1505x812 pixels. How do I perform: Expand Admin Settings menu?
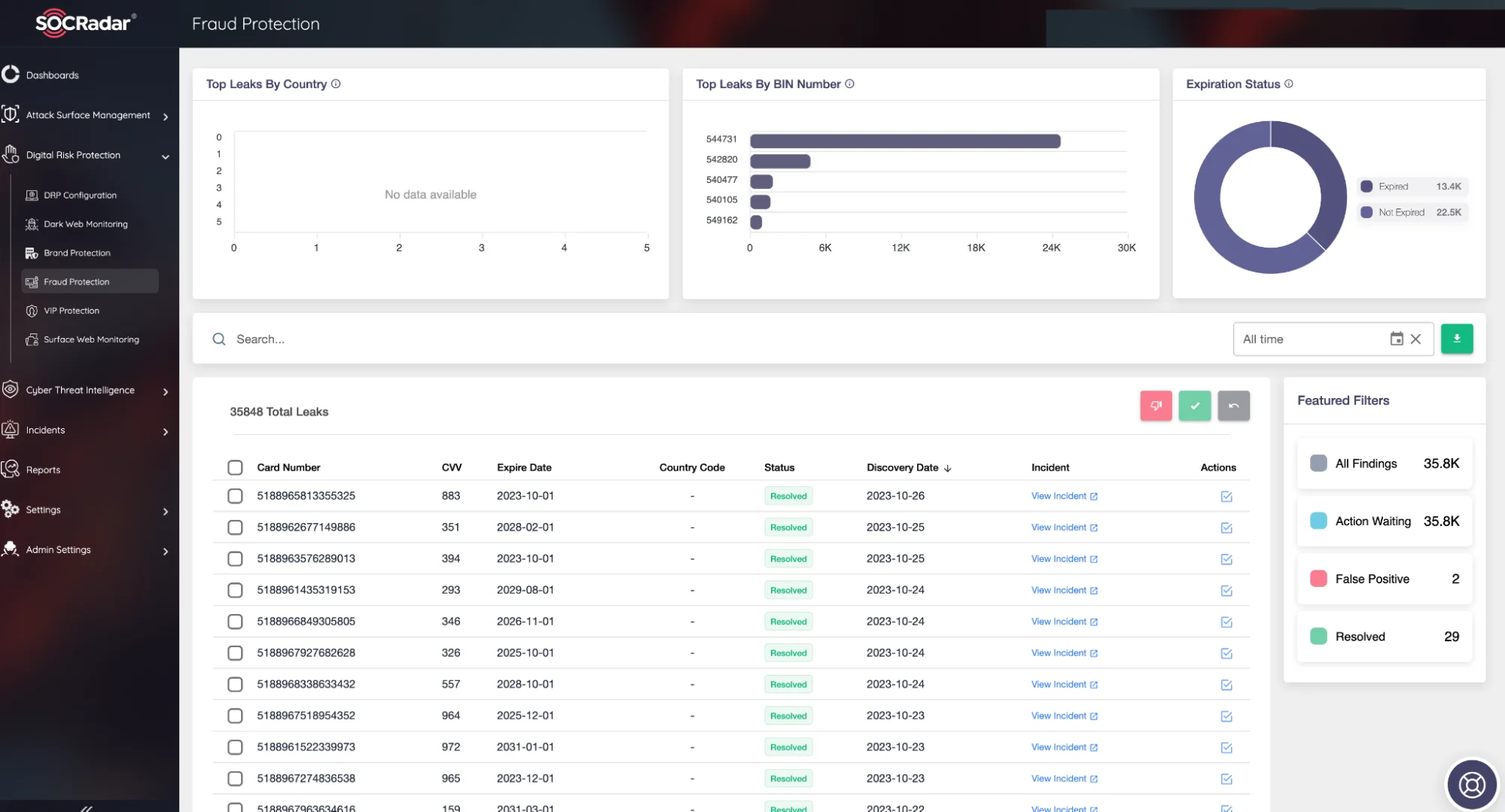point(165,551)
